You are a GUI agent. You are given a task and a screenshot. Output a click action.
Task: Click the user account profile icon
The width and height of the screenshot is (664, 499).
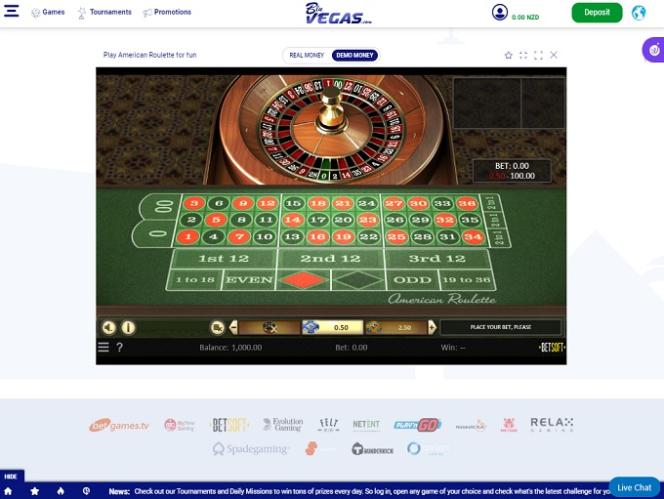[x=500, y=12]
